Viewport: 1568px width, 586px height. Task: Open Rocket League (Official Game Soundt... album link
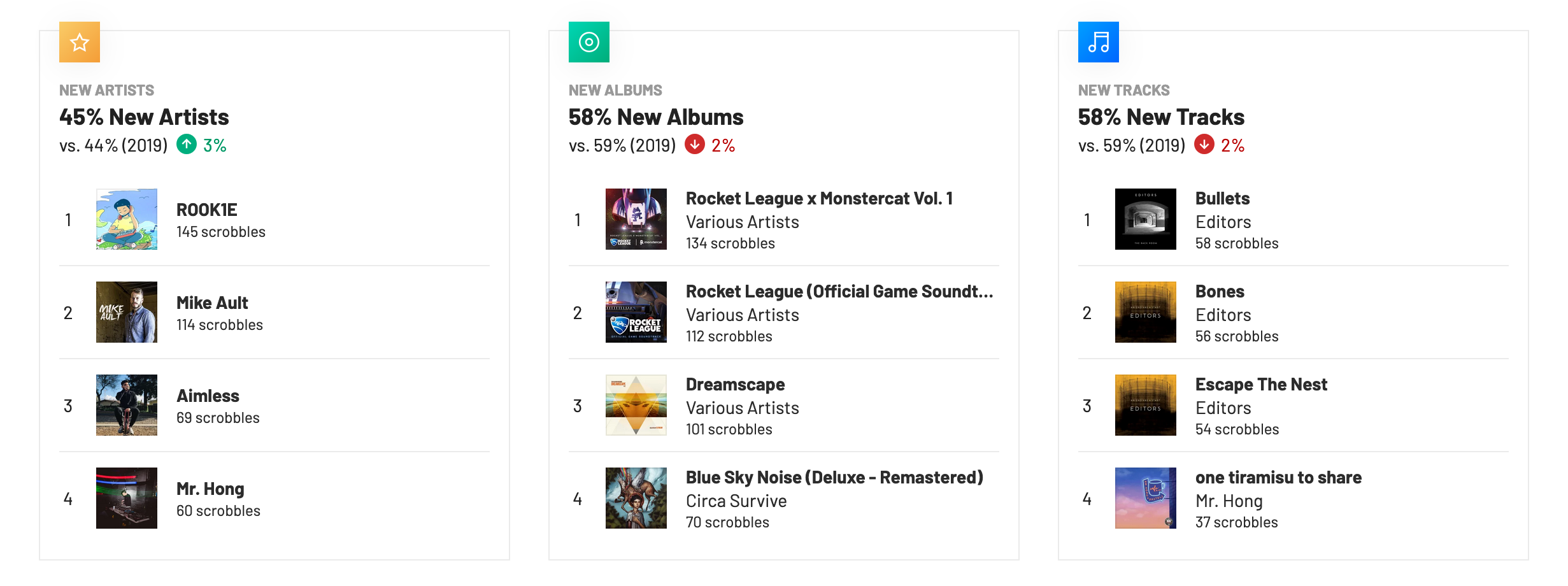point(839,291)
